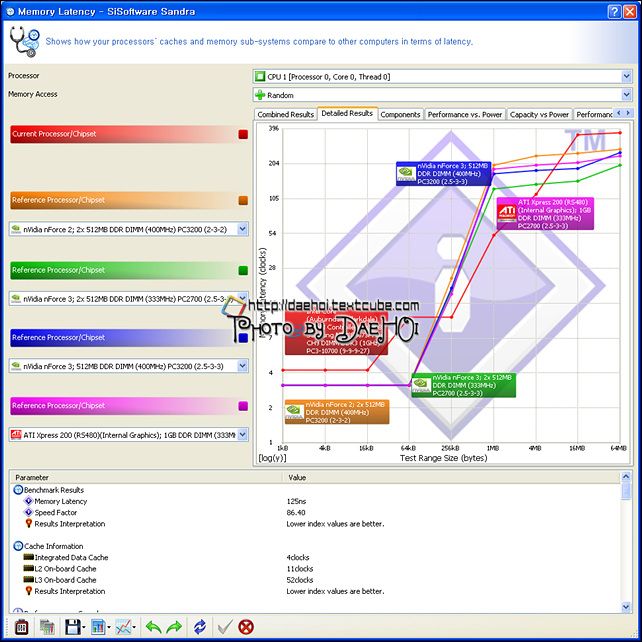The image size is (642, 642).
Task: Click the results list scrollbar thumb
Action: [626, 491]
